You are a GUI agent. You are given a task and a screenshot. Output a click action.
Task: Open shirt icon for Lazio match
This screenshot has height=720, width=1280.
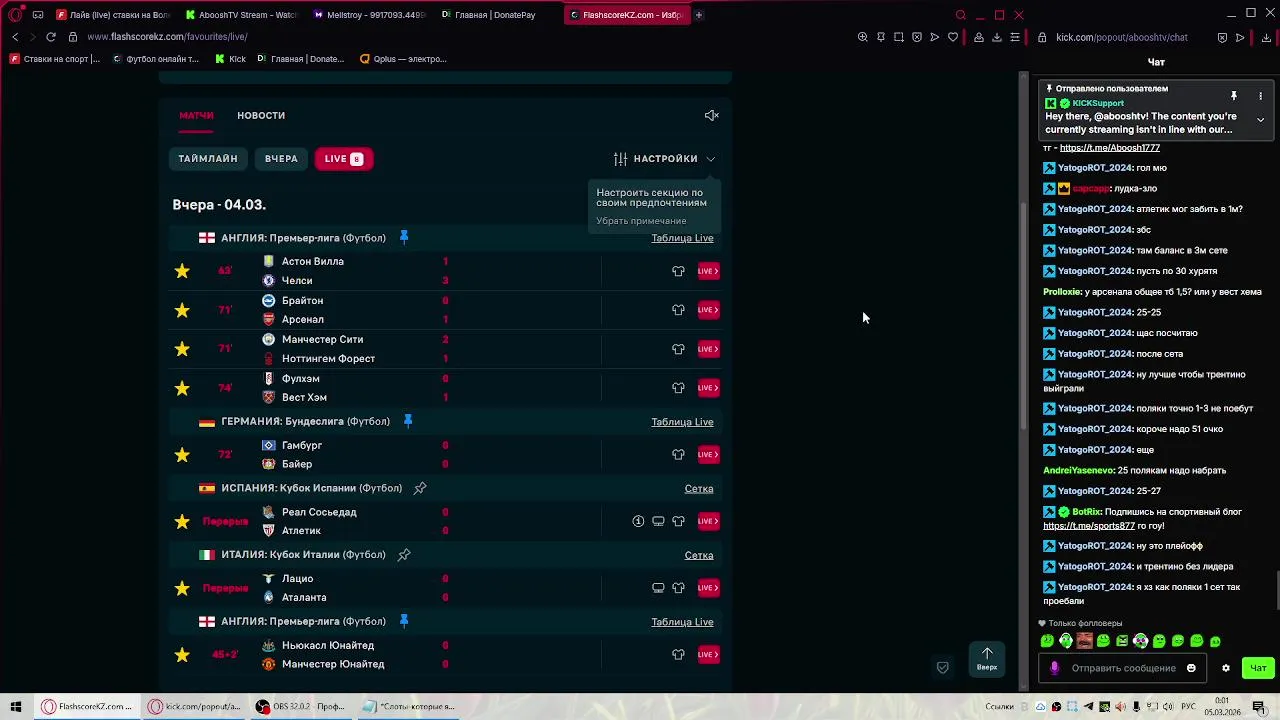pos(678,588)
